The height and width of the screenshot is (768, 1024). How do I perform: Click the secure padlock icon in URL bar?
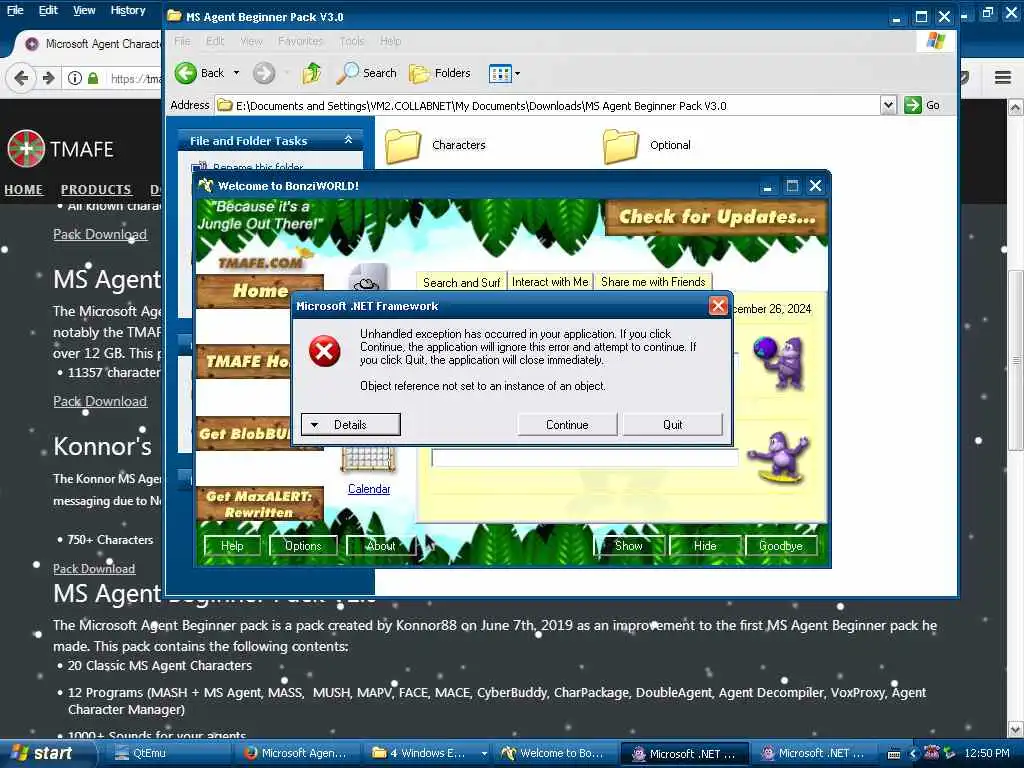point(93,78)
